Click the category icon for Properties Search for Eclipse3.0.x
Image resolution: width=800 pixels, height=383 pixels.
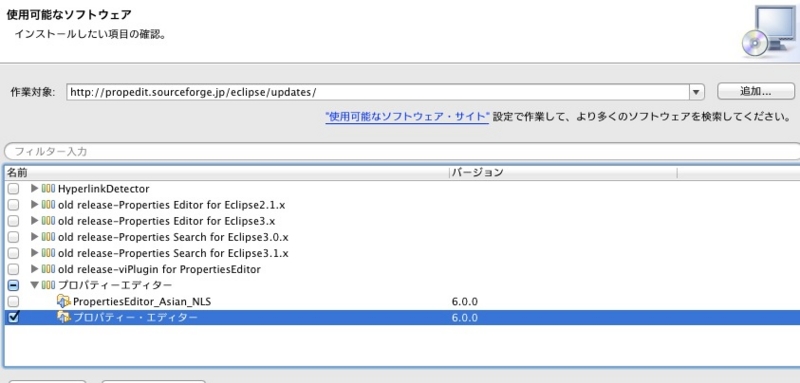click(x=48, y=237)
